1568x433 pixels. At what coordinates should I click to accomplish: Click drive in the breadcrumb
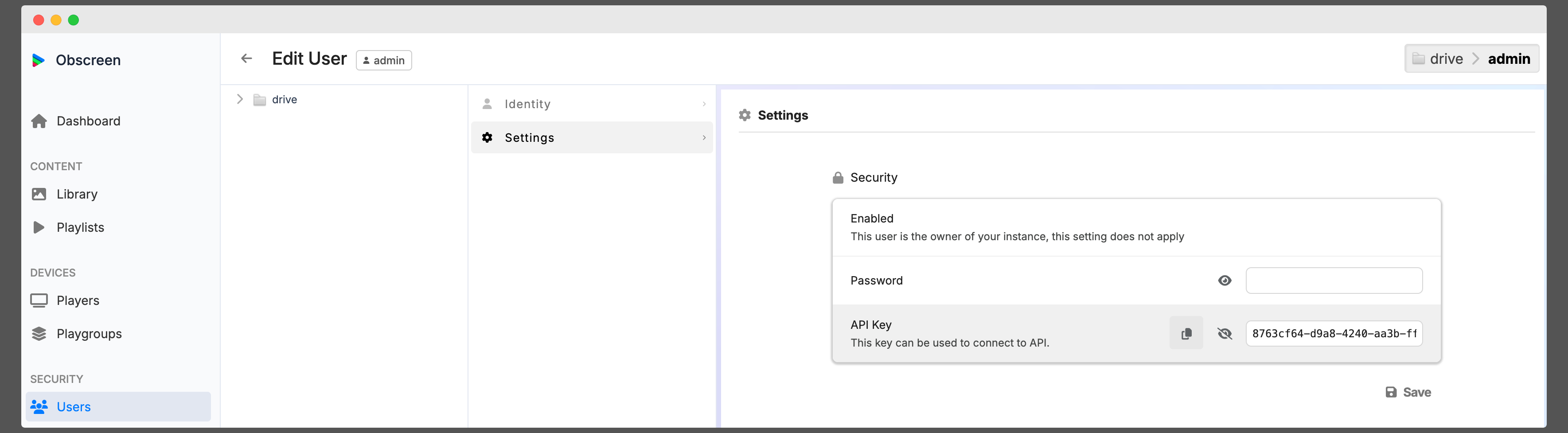1446,59
